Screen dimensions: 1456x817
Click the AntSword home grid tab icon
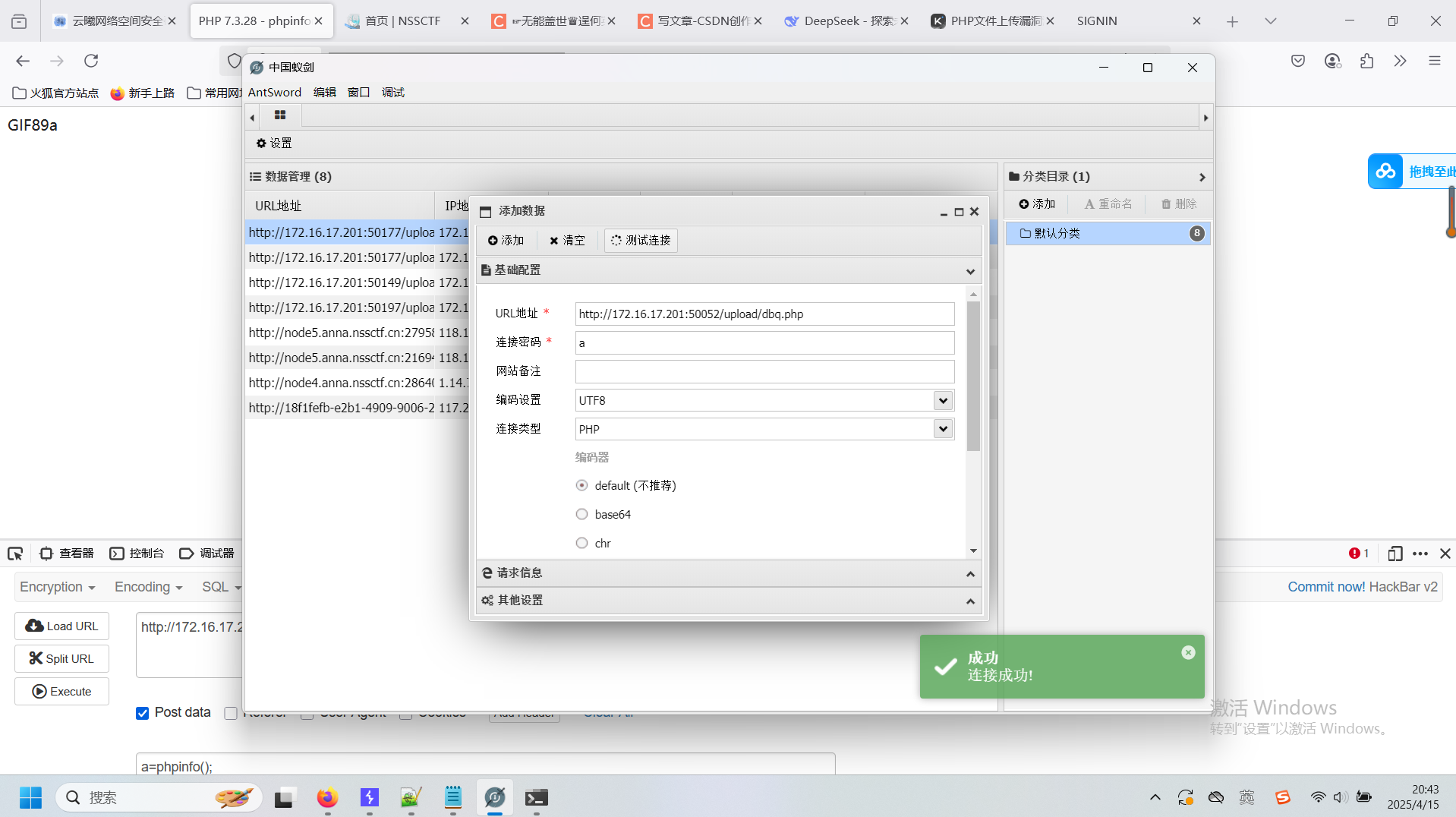280,115
